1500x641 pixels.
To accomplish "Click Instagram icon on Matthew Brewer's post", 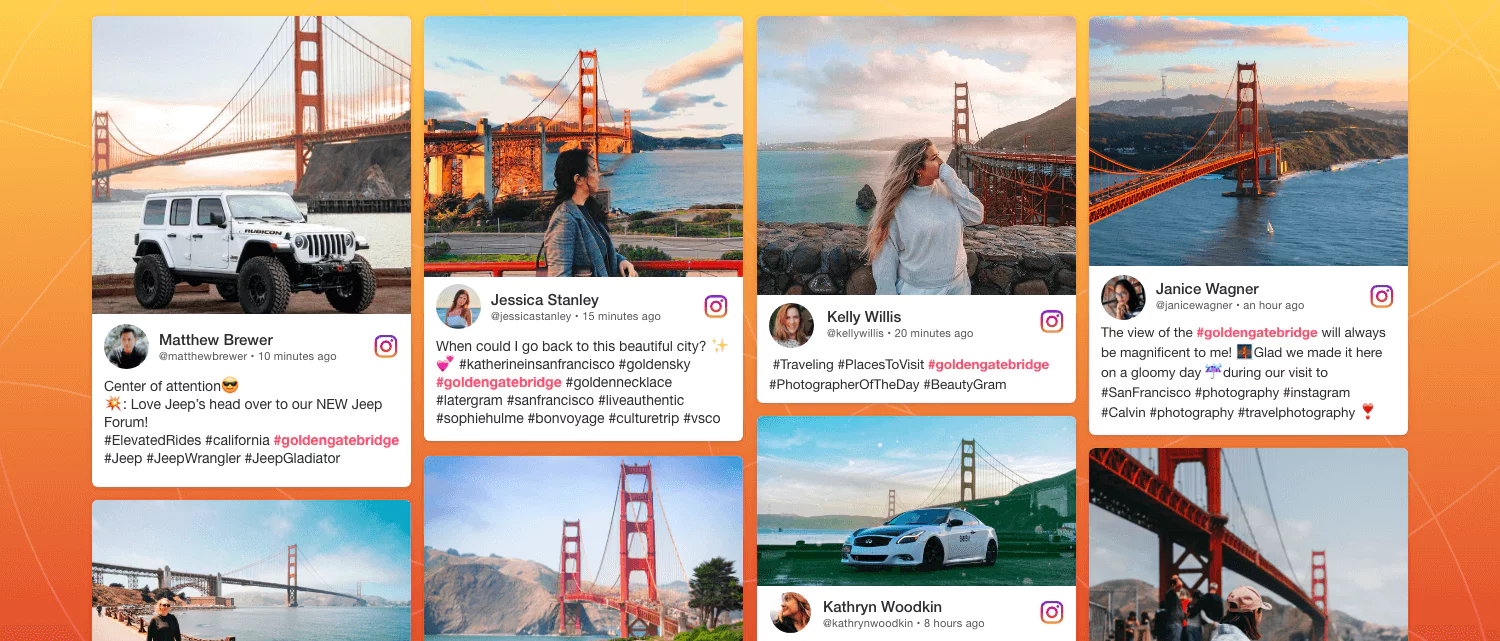I will coord(386,346).
